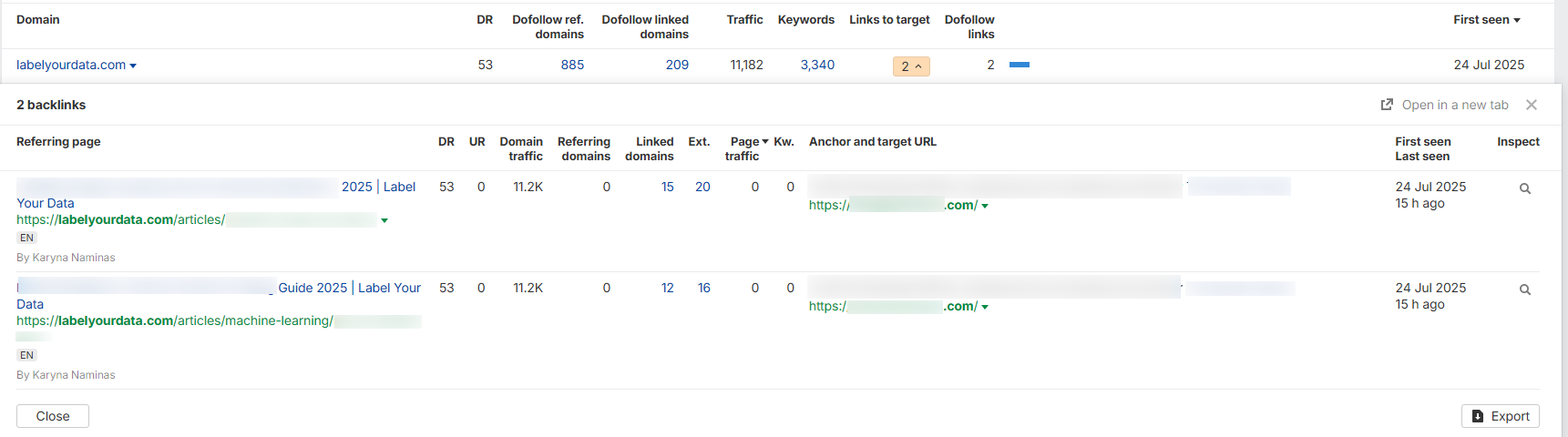The image size is (1568, 437).
Task: Open the backlinks in a new tab
Action: [1455, 105]
